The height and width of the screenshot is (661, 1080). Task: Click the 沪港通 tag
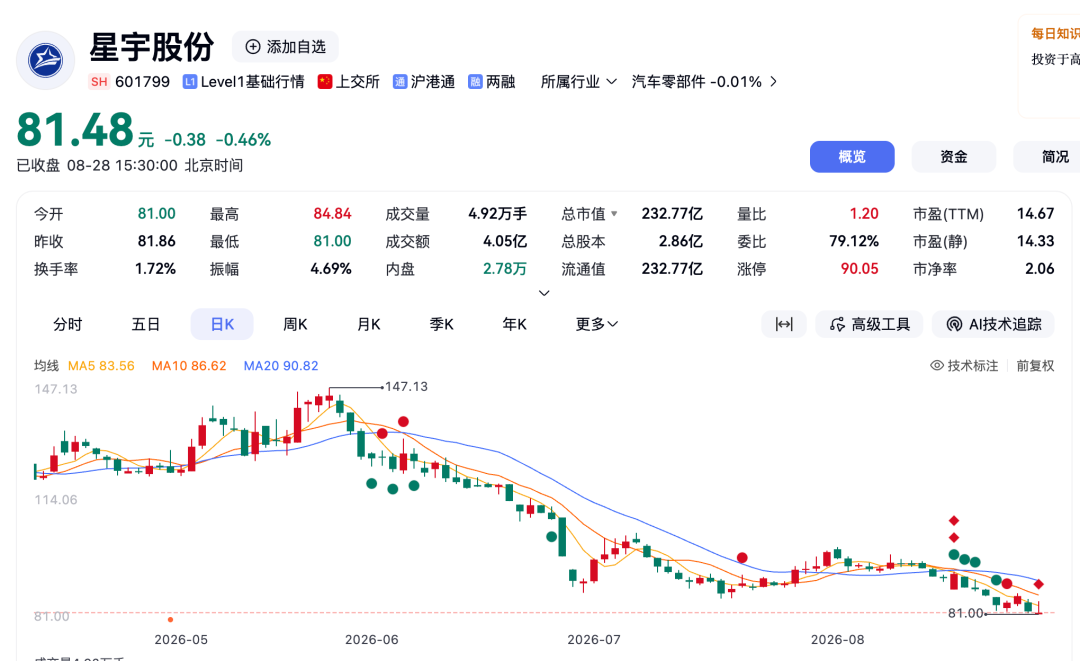424,82
